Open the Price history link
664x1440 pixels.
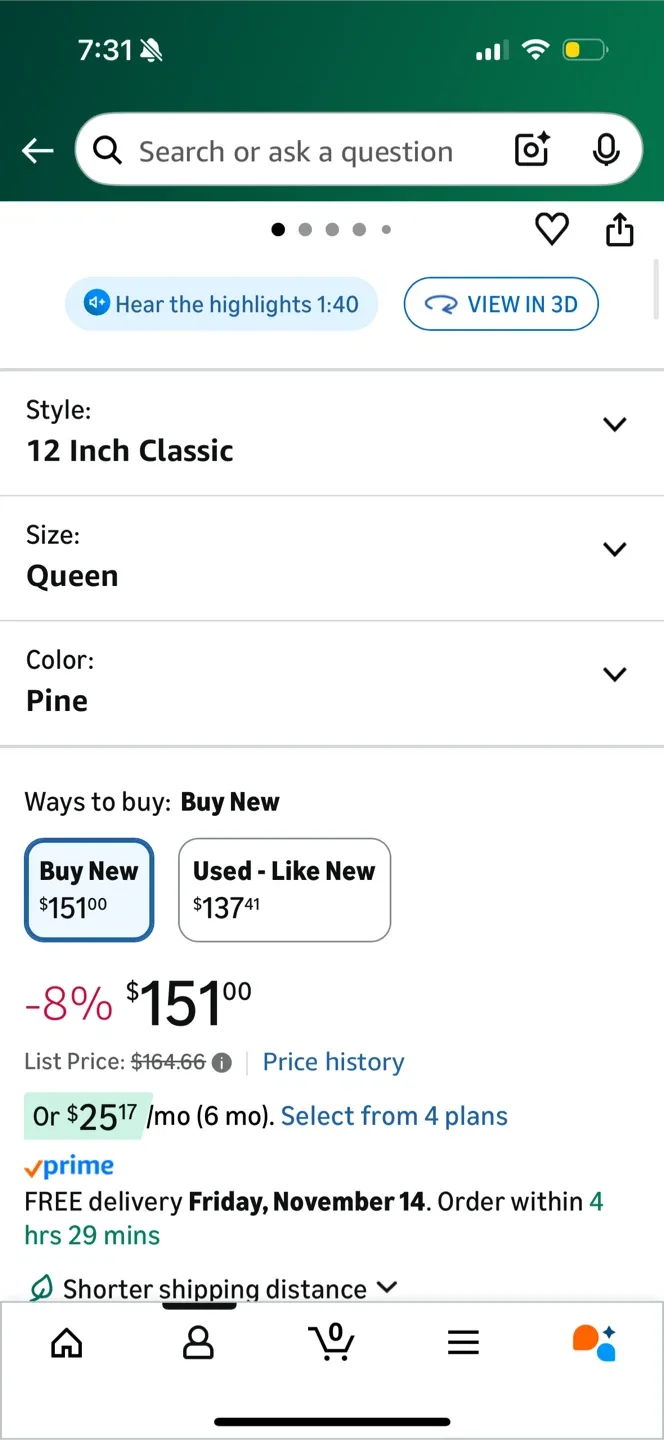pyautogui.click(x=334, y=1062)
